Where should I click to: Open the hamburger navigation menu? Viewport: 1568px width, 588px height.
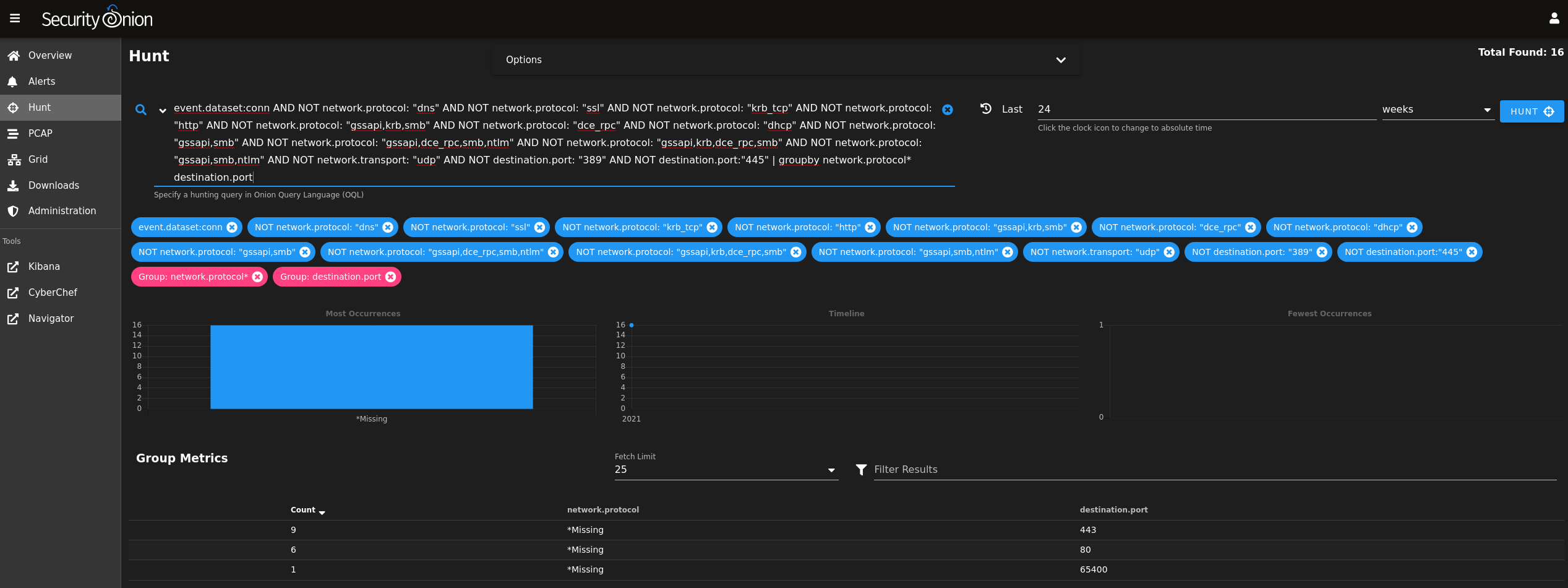pyautogui.click(x=15, y=19)
